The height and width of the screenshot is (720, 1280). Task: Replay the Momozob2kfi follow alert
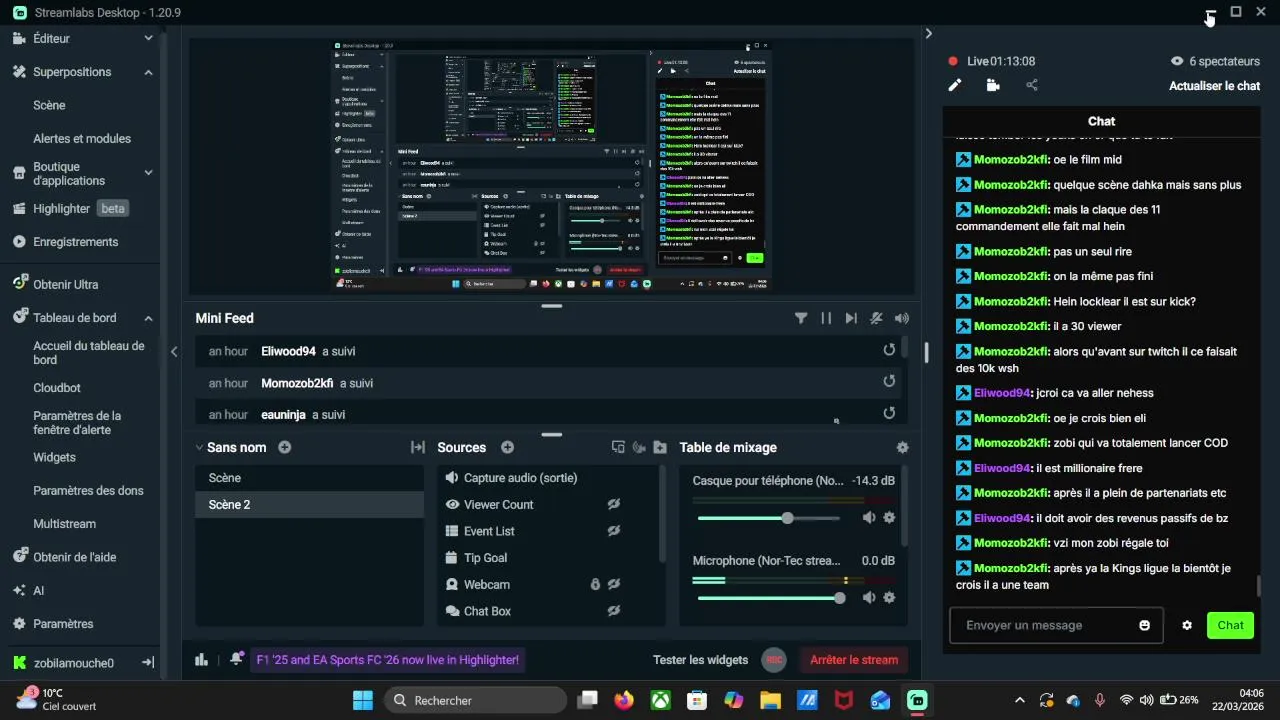pos(889,381)
